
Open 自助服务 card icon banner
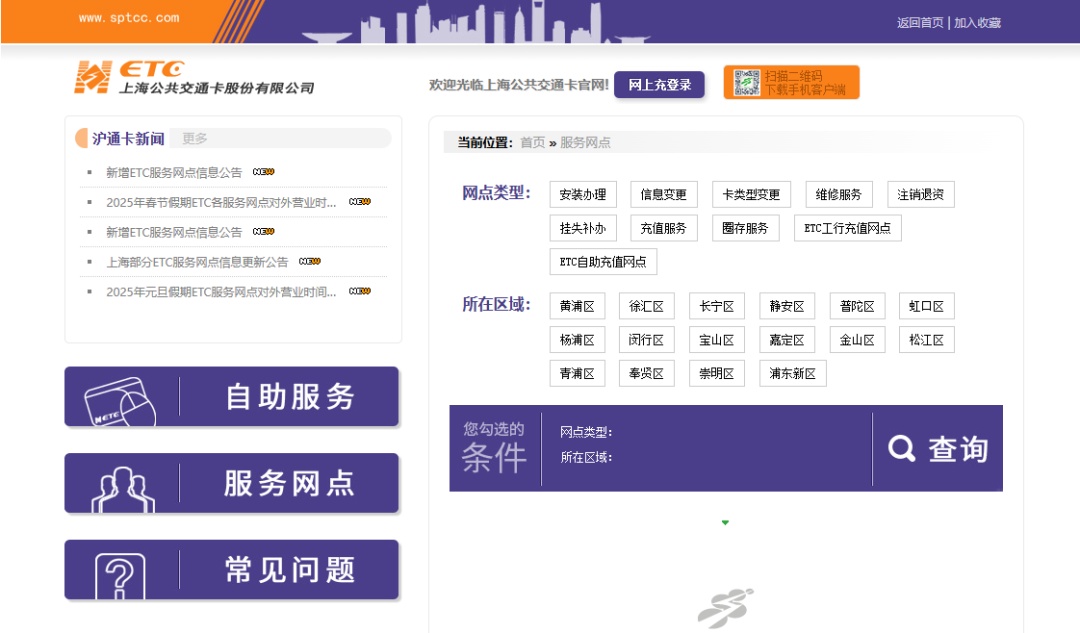pos(232,397)
